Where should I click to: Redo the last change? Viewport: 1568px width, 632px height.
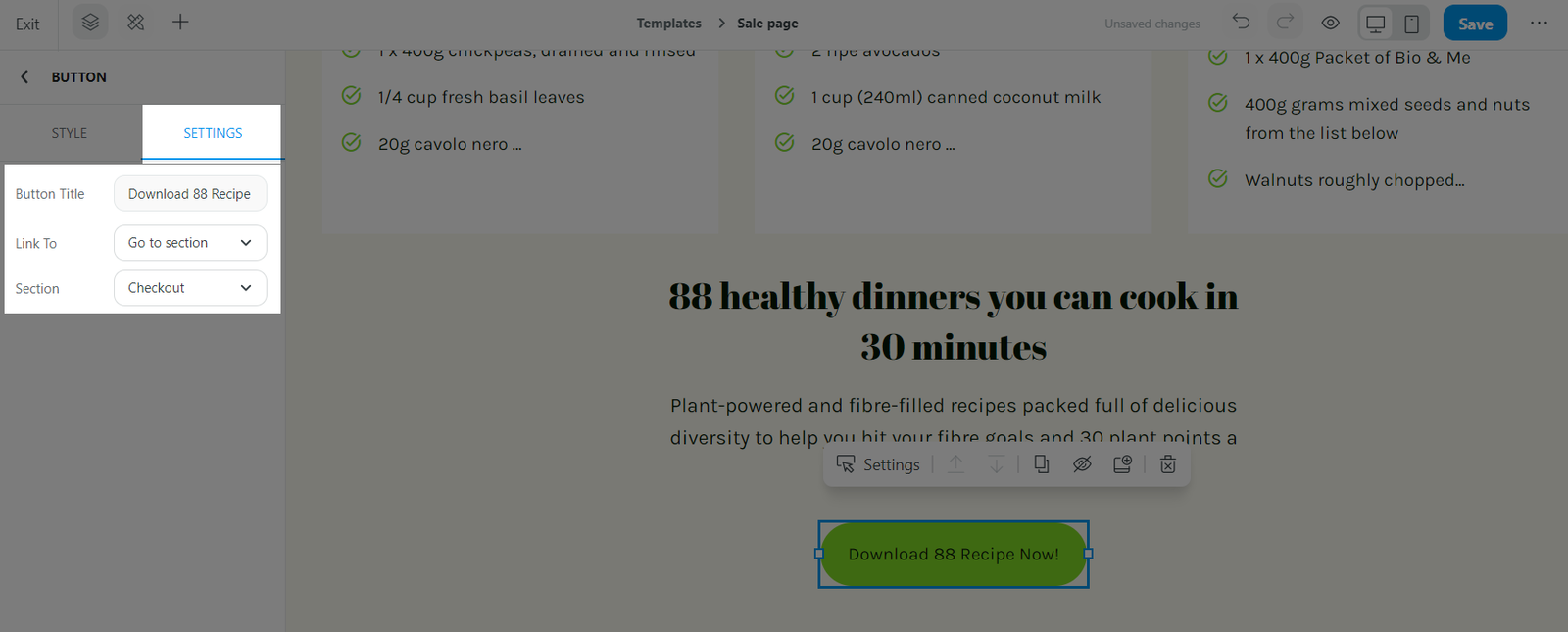point(1285,23)
